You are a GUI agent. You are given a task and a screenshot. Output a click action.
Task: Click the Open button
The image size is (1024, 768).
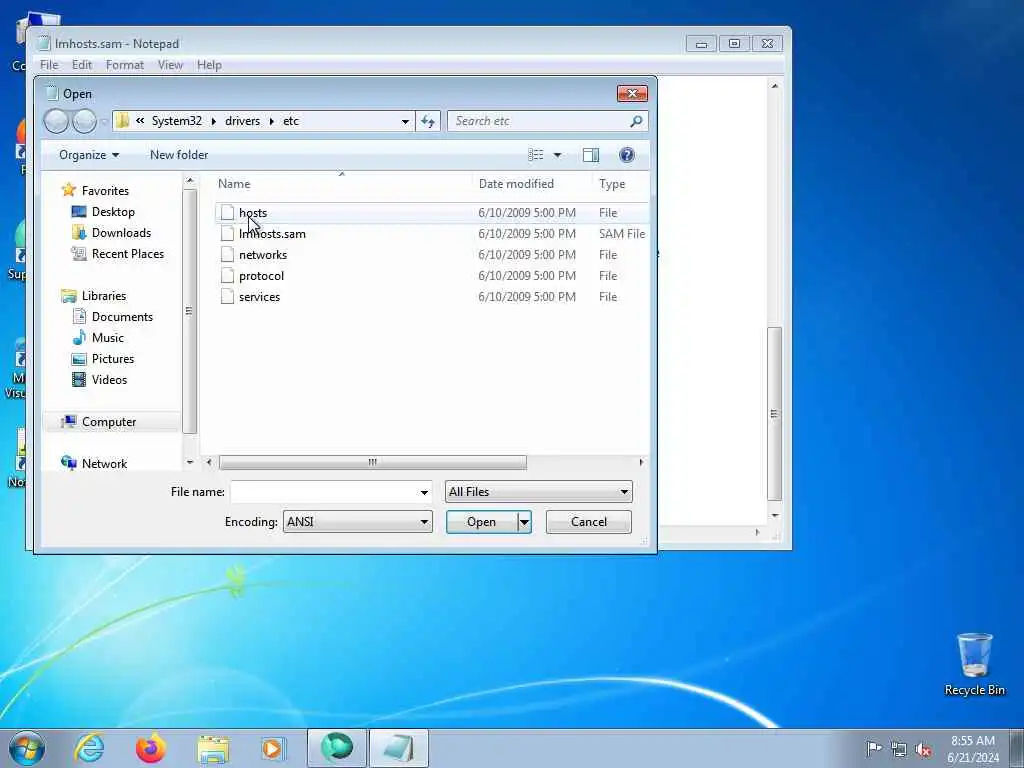click(481, 522)
